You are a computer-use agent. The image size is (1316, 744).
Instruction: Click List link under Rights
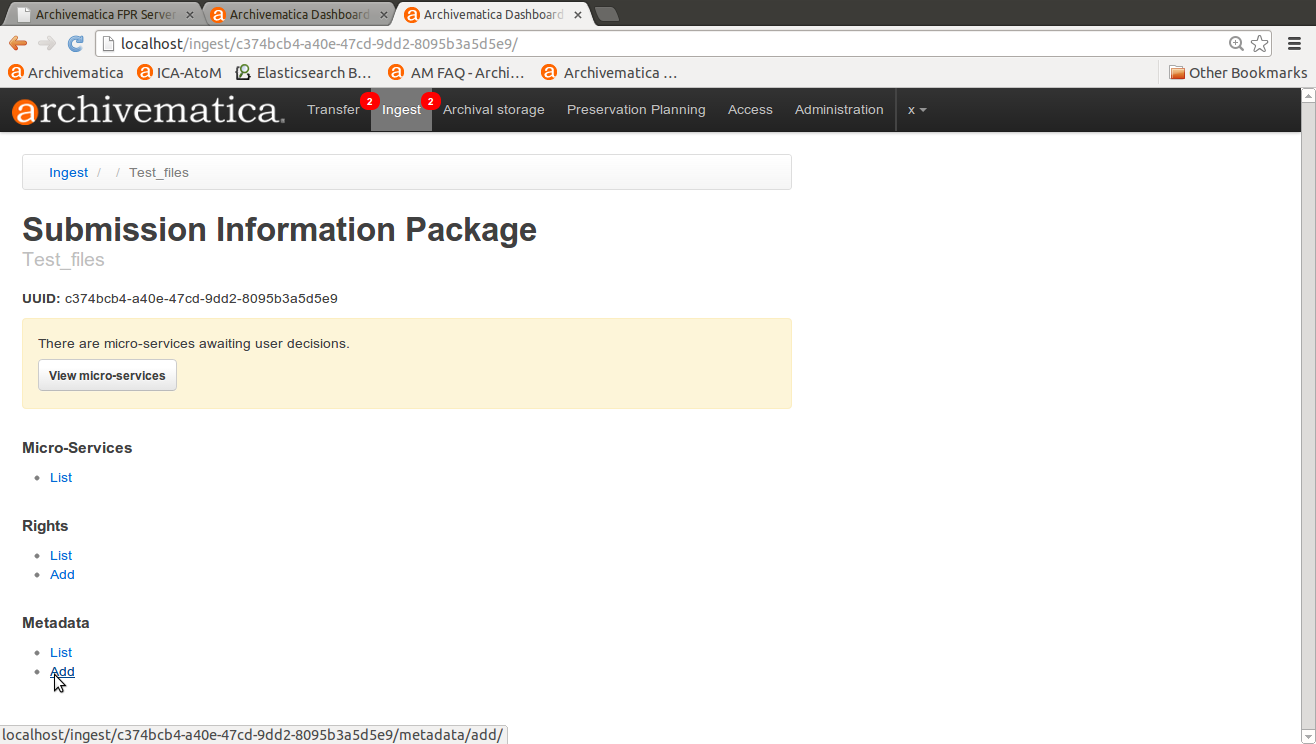click(61, 555)
